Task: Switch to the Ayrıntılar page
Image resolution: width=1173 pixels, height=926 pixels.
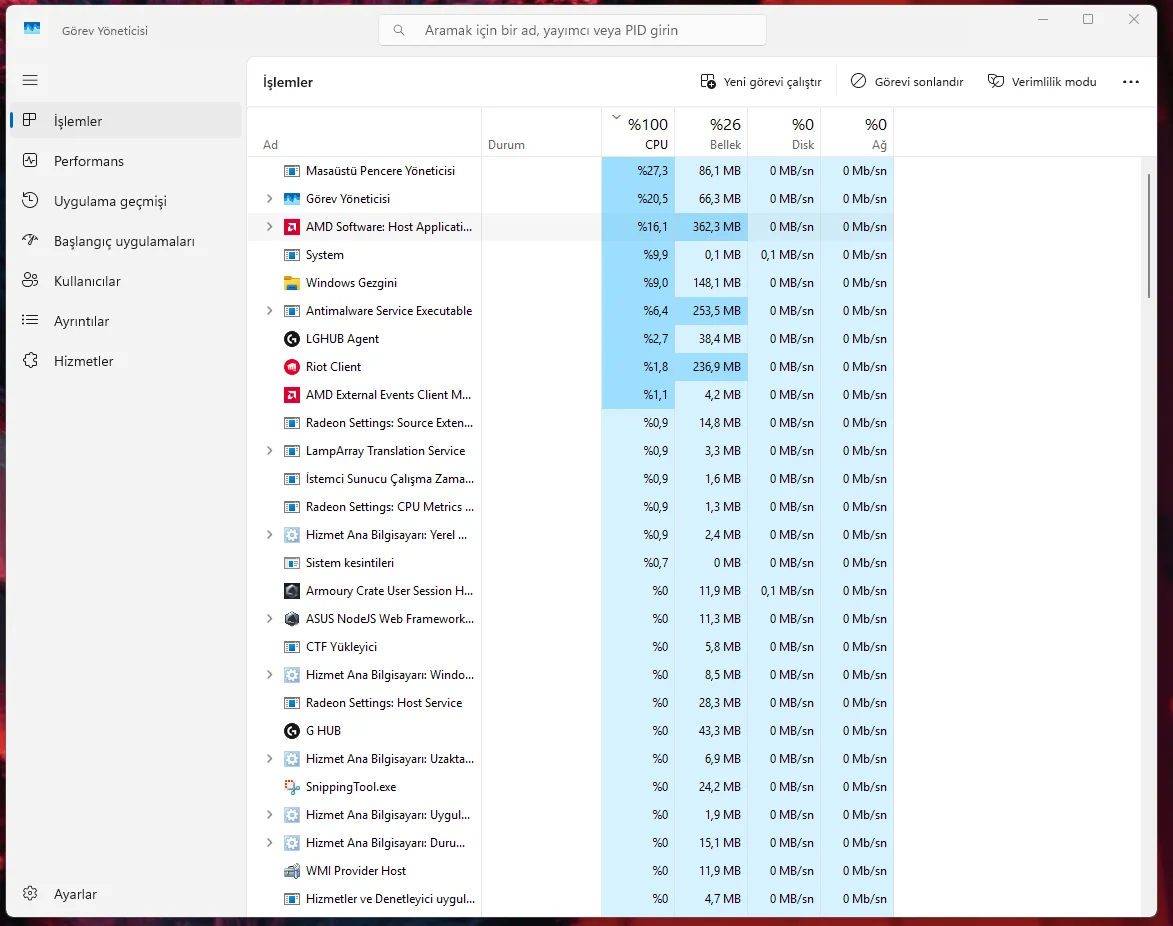Action: pos(126,321)
